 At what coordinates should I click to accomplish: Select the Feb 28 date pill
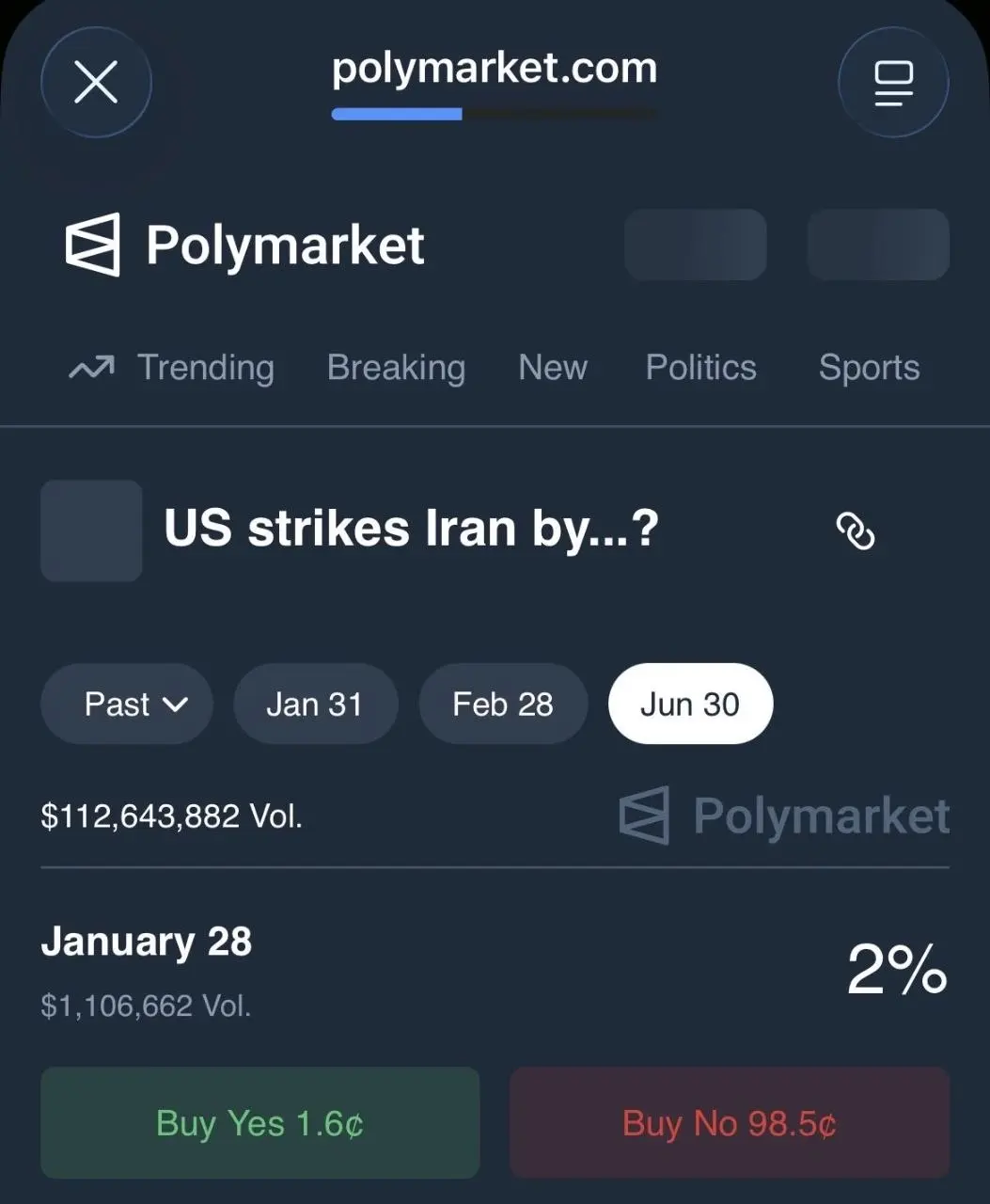click(503, 705)
